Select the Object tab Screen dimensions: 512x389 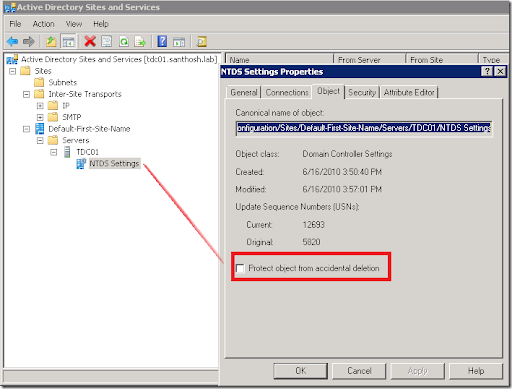[328, 91]
